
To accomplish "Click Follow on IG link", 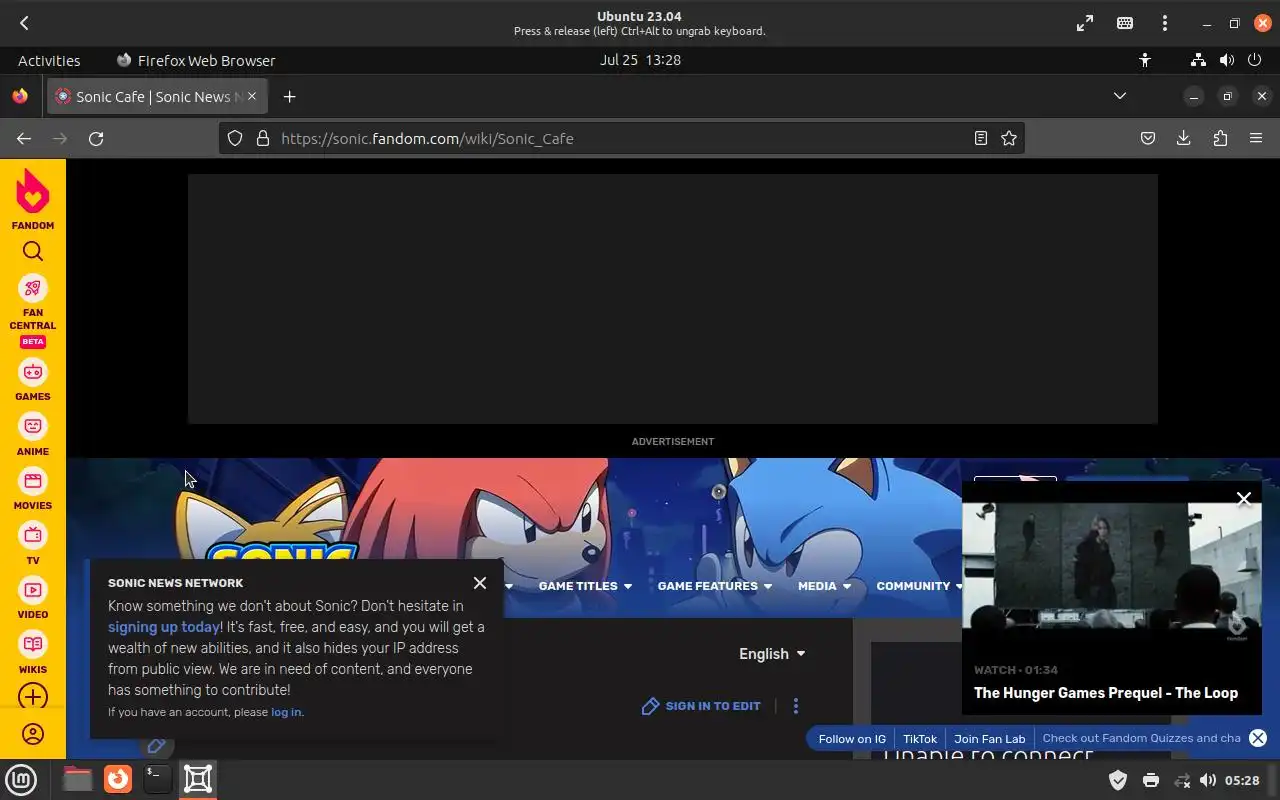I will pos(852,739).
